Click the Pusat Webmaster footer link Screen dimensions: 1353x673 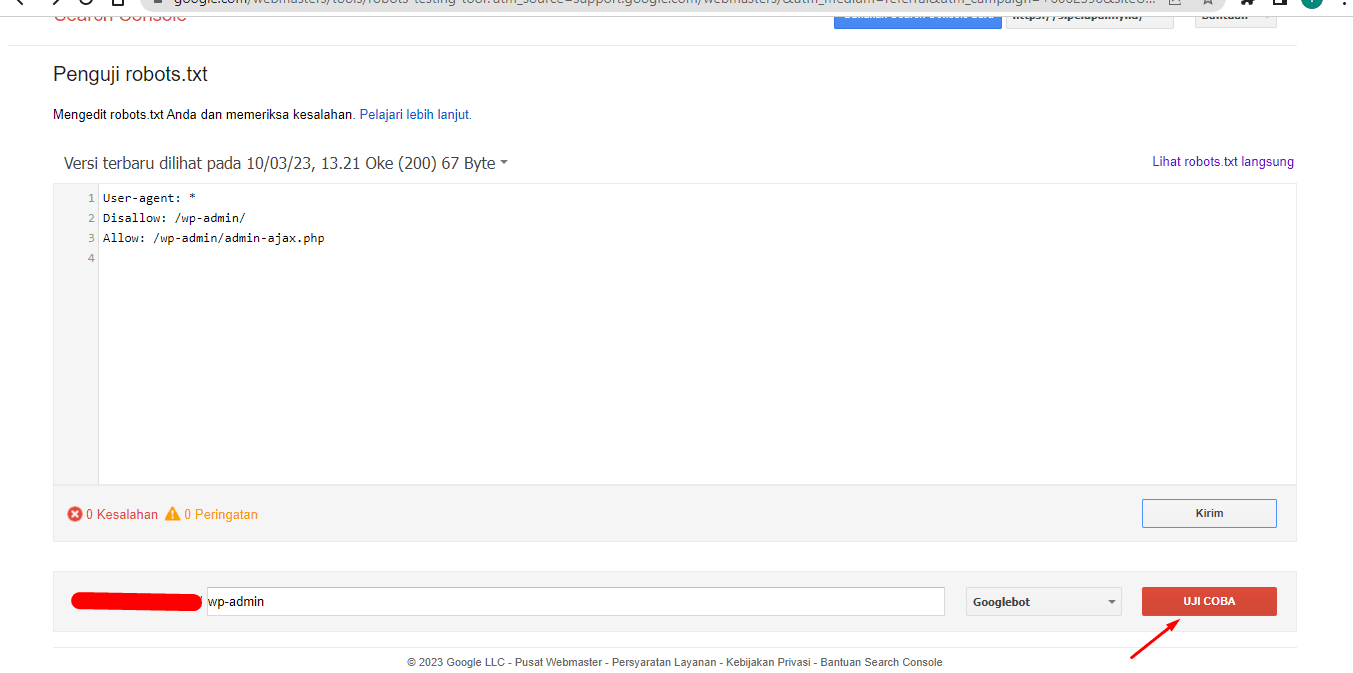(x=558, y=662)
